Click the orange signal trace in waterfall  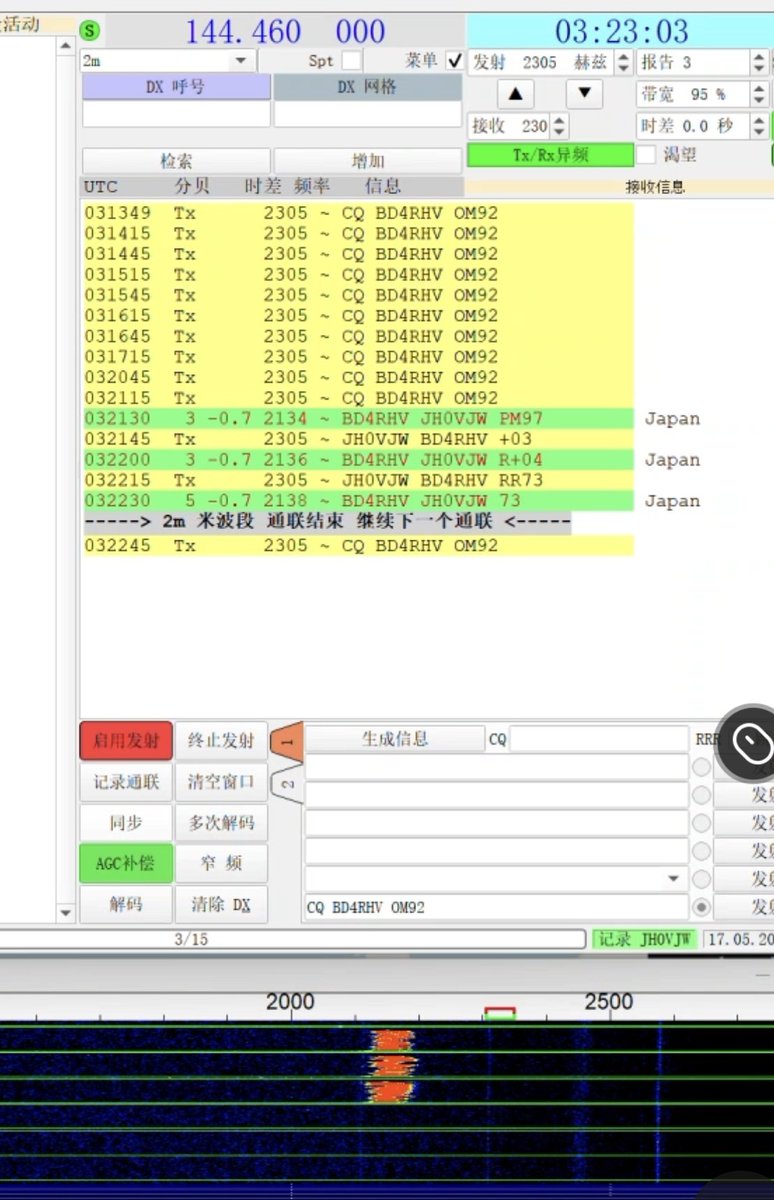390,1066
